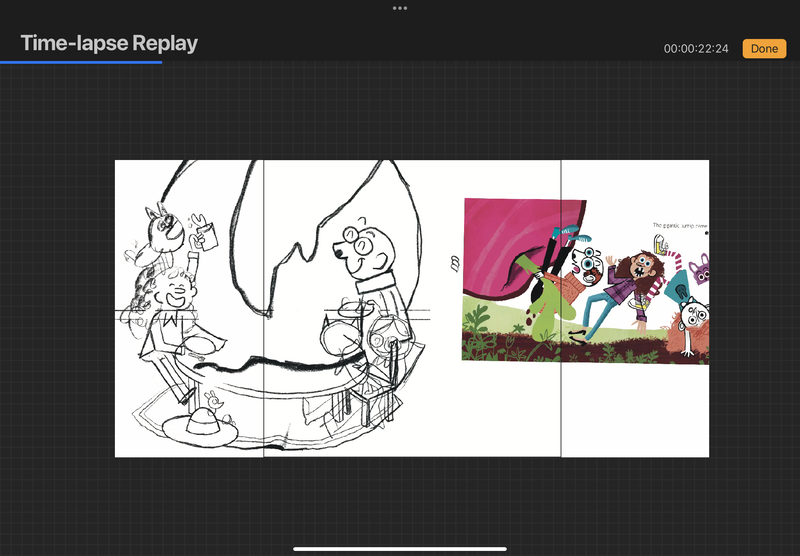Tap the Time-lapse Replay title
The image size is (800, 556).
point(109,43)
